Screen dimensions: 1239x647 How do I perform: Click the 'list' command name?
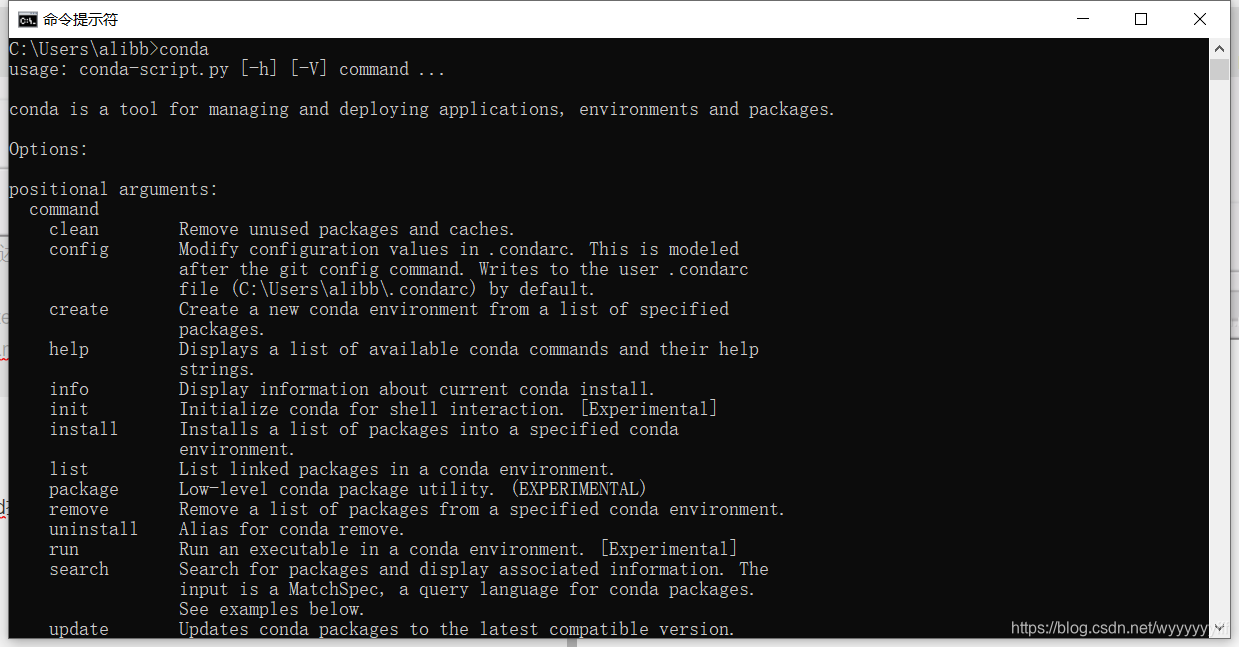click(x=69, y=469)
